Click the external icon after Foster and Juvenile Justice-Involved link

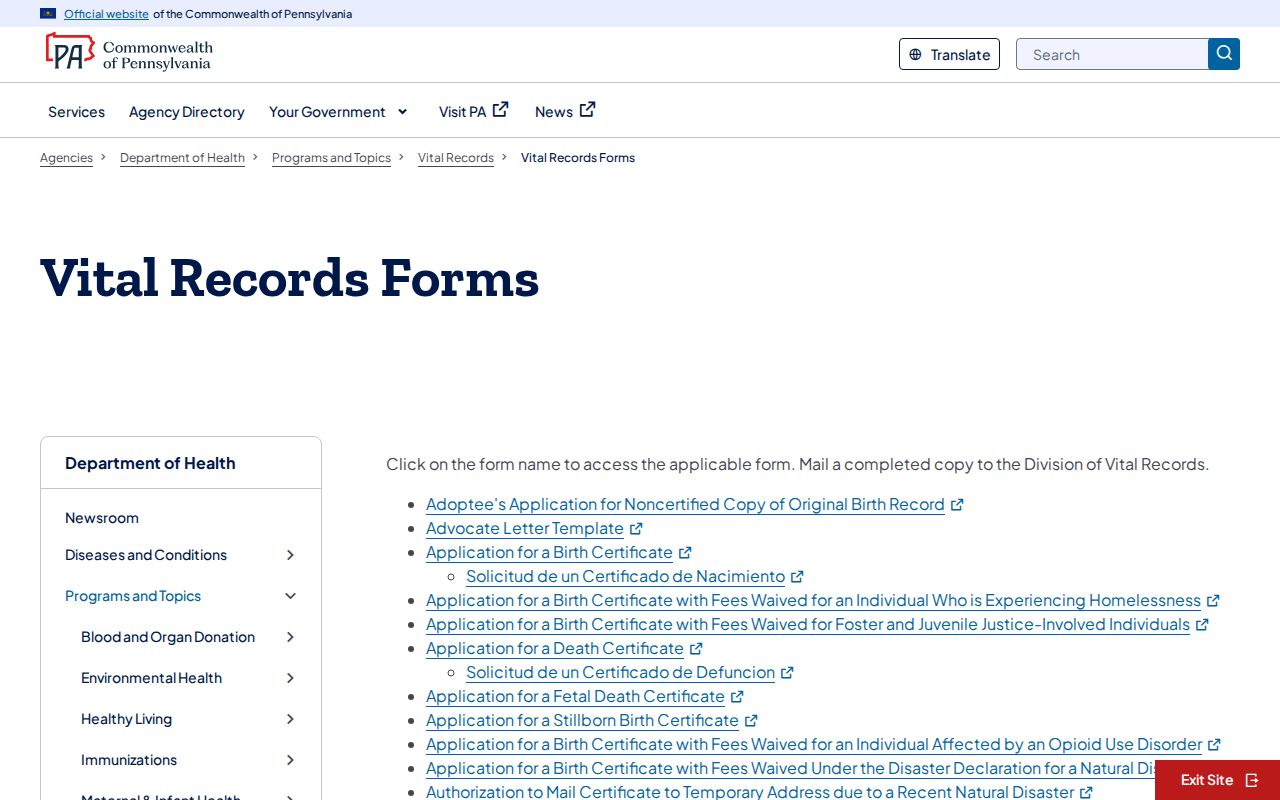(1202, 625)
